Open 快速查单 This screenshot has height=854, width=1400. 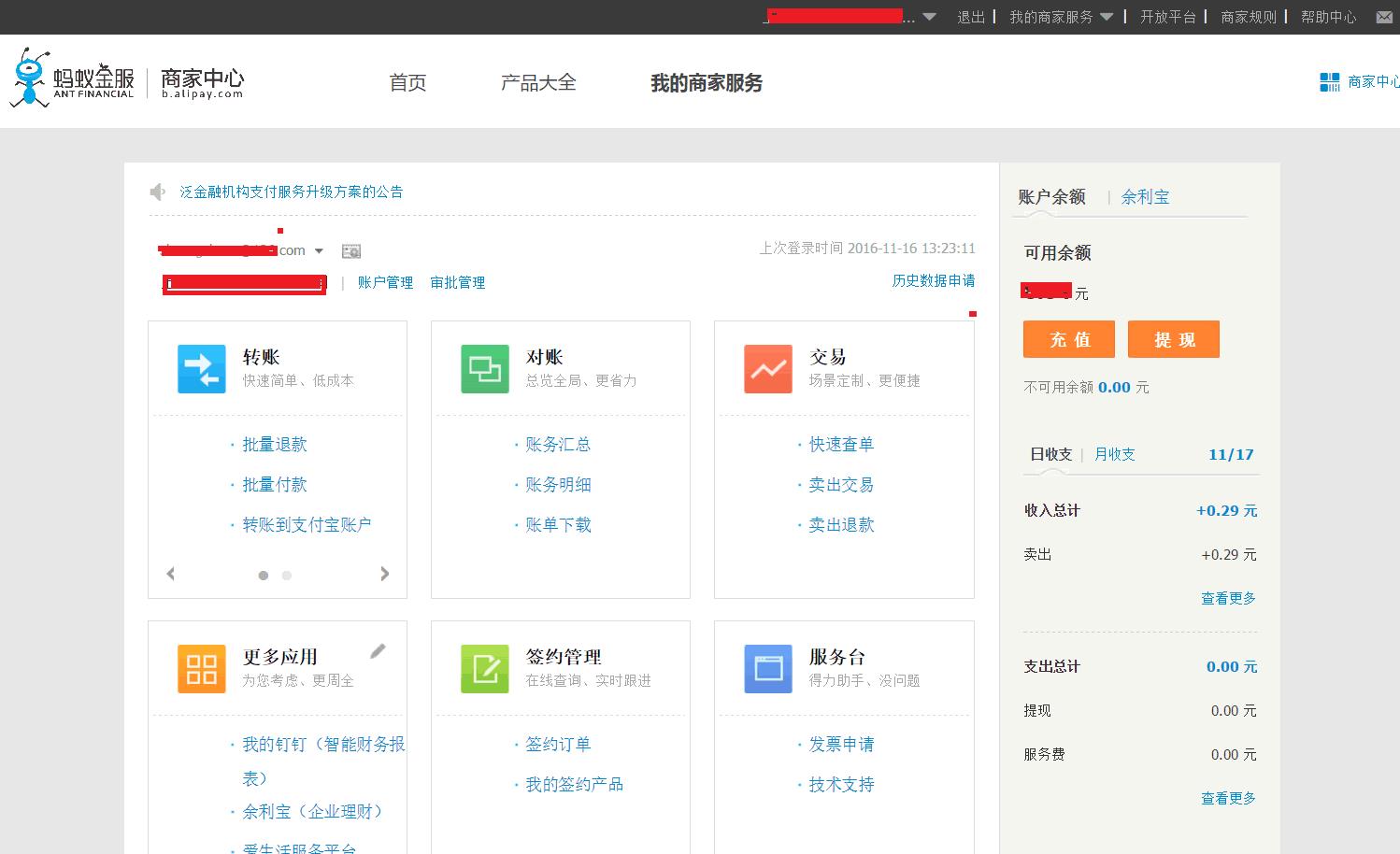(x=841, y=445)
